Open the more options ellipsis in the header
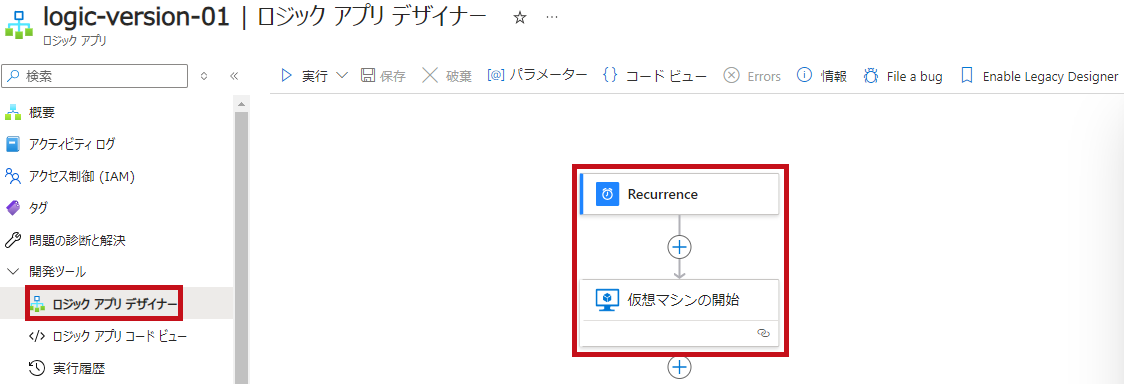1124x384 pixels. [x=552, y=18]
